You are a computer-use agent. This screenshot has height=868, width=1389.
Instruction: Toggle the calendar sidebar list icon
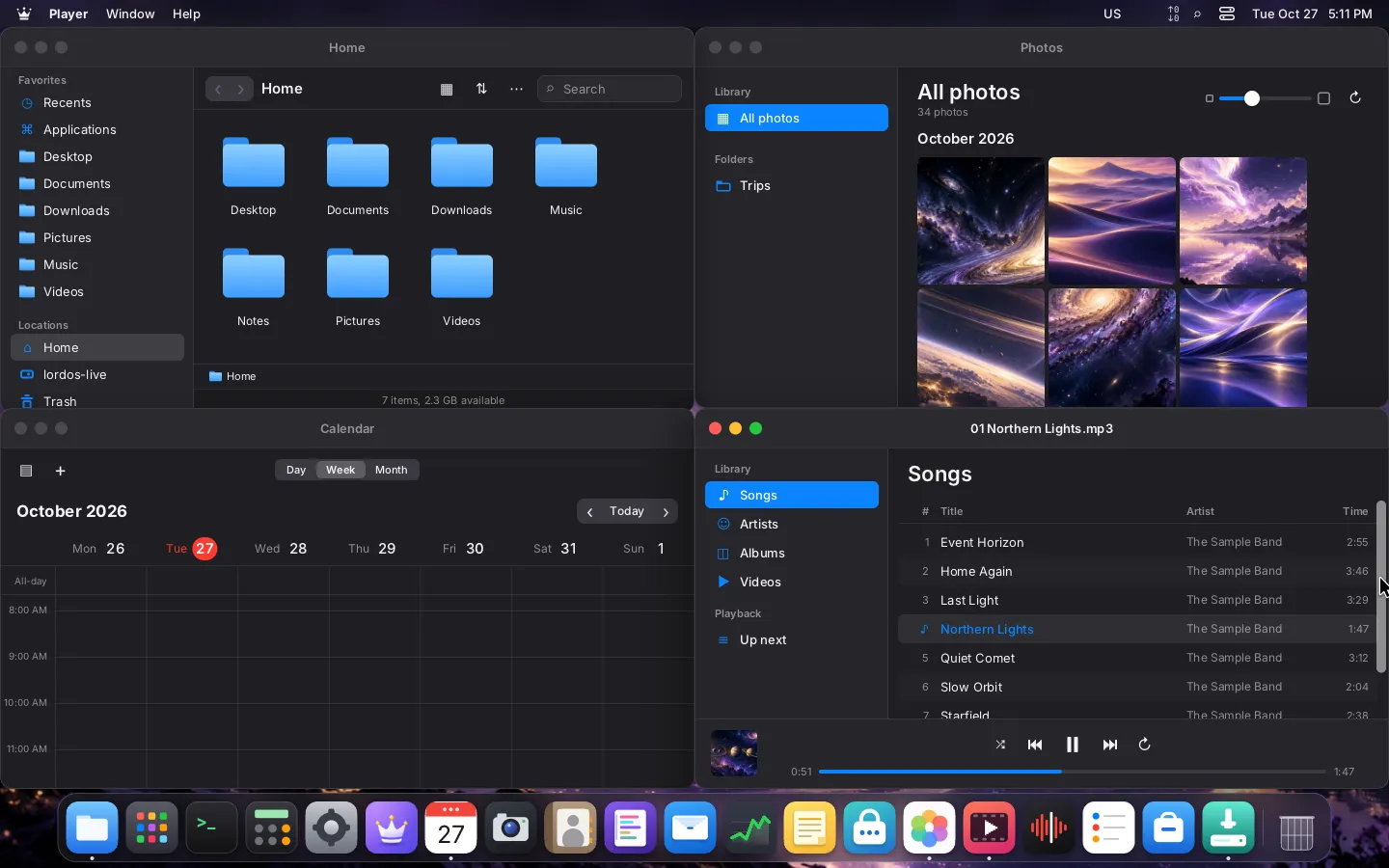tap(26, 471)
